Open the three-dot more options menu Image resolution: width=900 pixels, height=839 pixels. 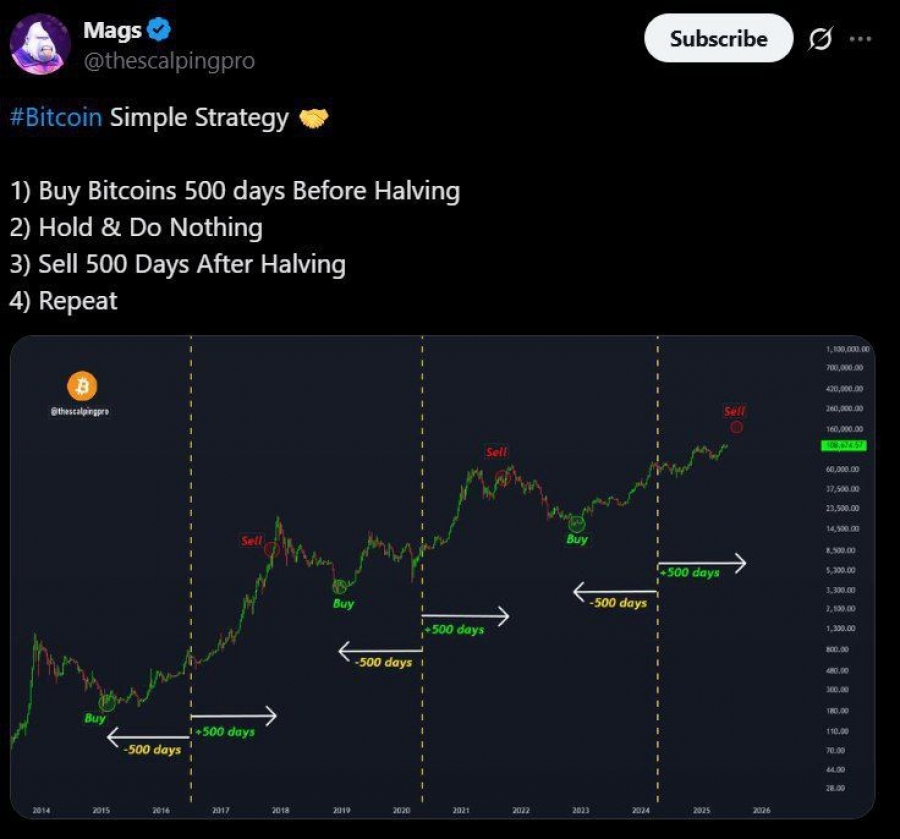click(x=860, y=39)
